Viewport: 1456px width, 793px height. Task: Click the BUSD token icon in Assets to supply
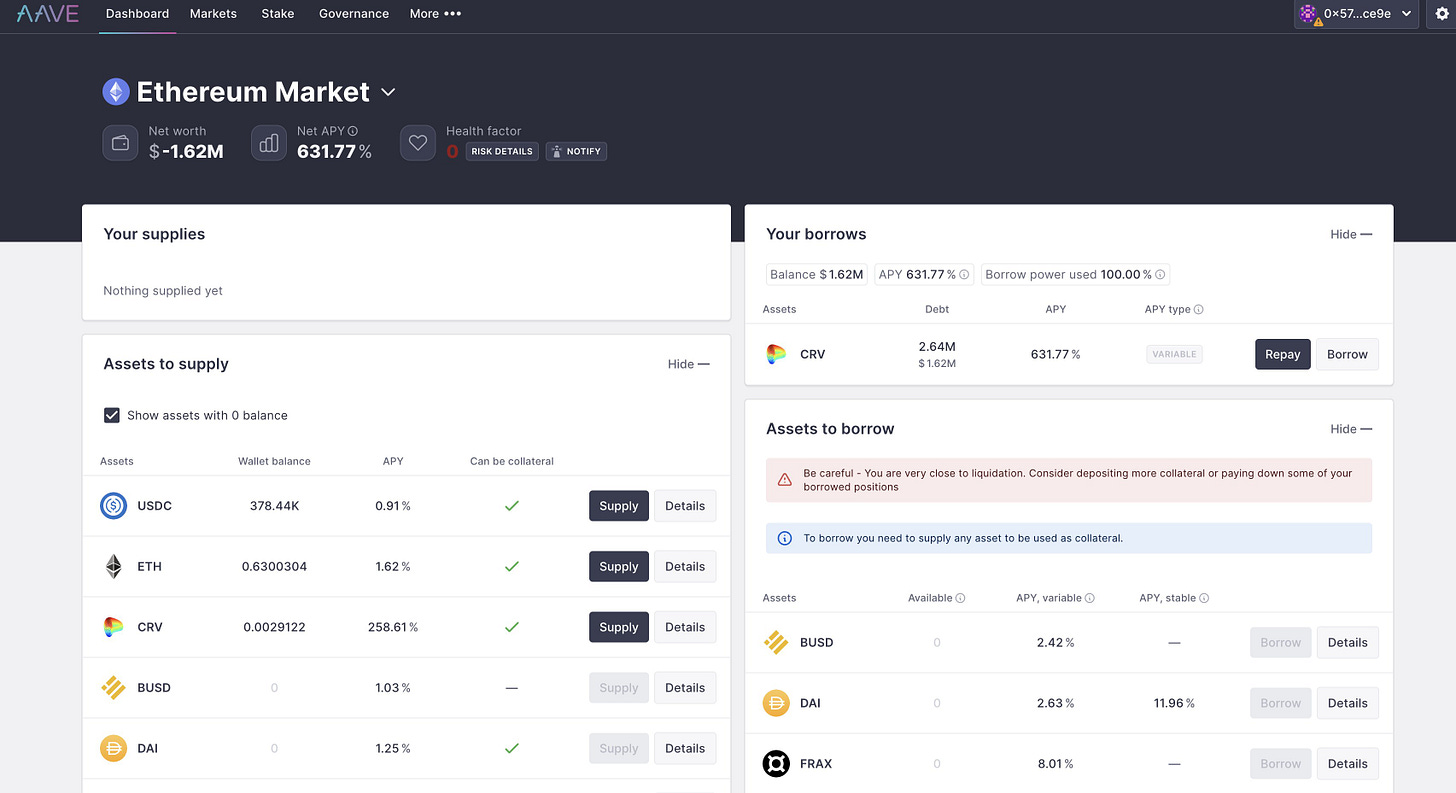click(x=114, y=688)
